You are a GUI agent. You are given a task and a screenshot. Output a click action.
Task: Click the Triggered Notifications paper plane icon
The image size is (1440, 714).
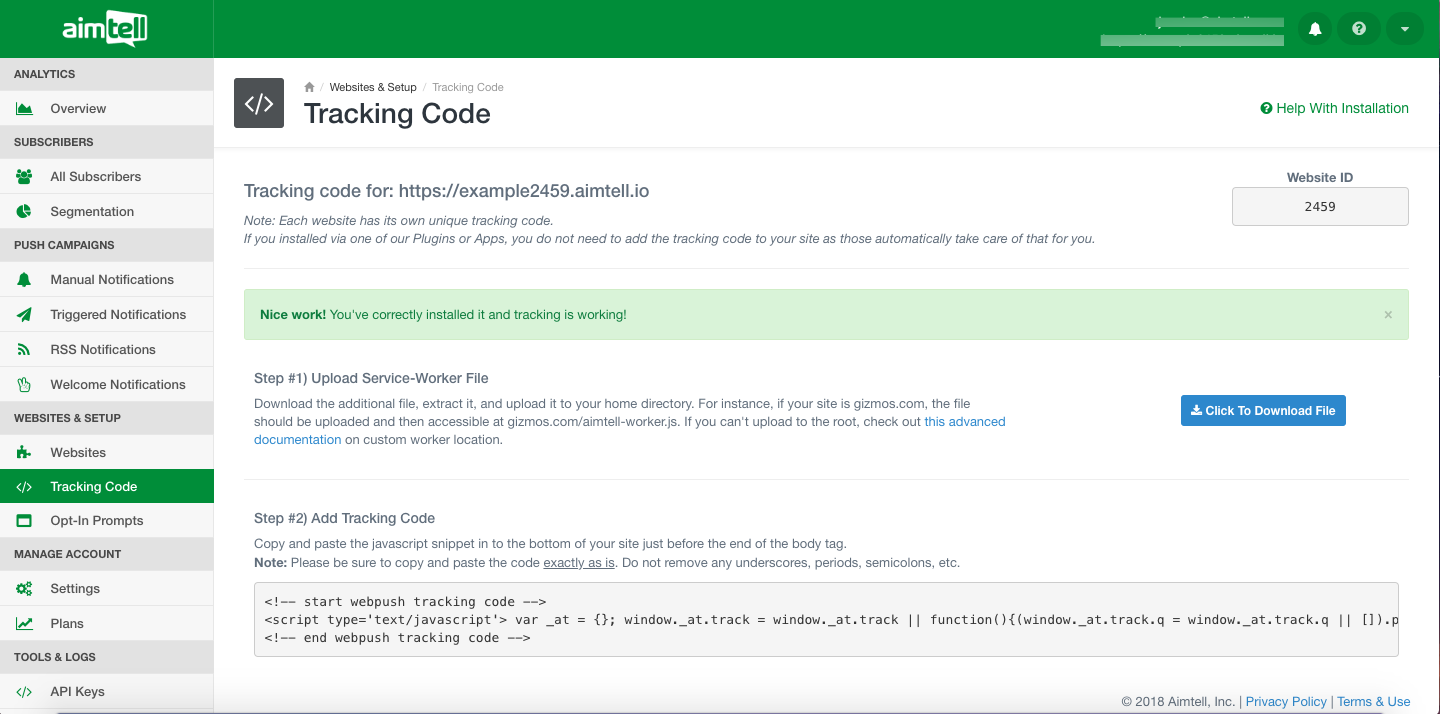tap(25, 315)
